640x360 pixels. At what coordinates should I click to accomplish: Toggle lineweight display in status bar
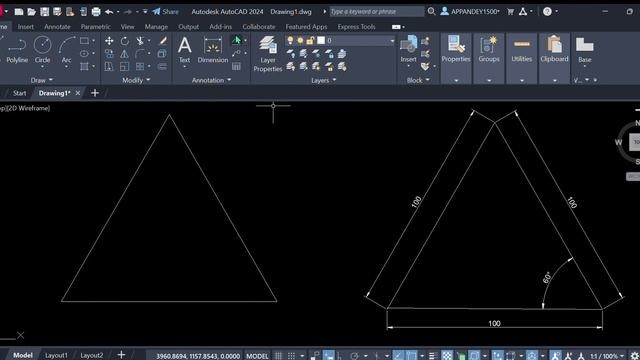point(433,356)
